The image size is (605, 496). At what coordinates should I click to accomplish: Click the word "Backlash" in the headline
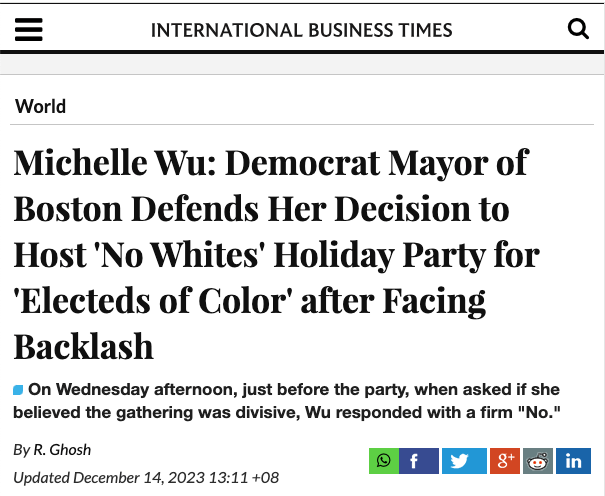[84, 346]
